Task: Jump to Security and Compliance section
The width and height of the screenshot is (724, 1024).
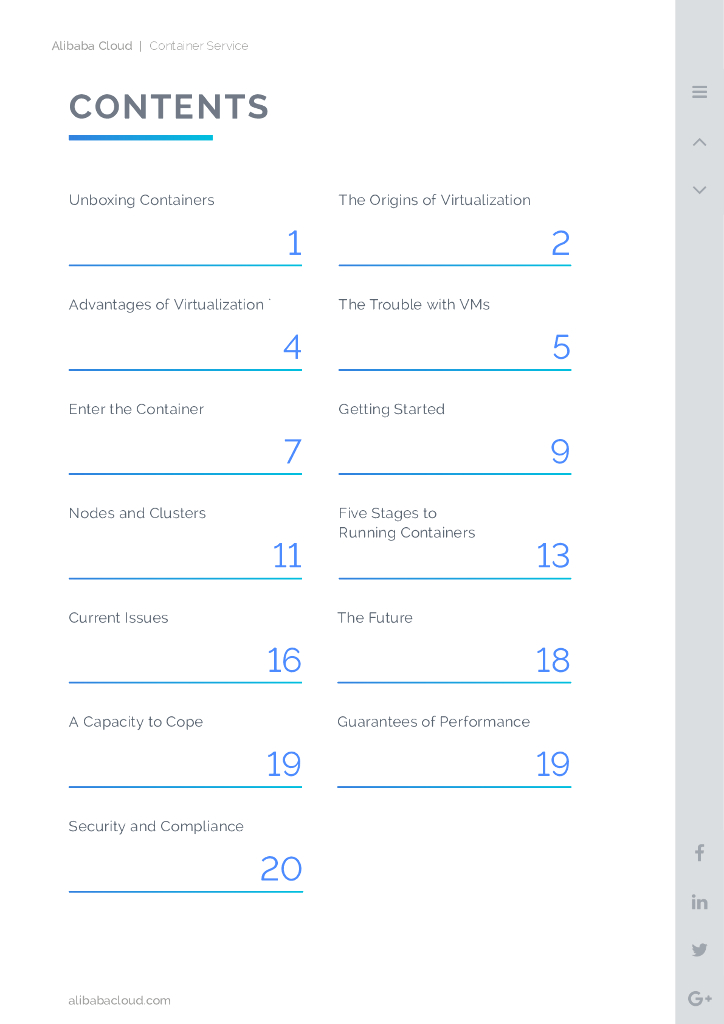Action: click(x=156, y=826)
